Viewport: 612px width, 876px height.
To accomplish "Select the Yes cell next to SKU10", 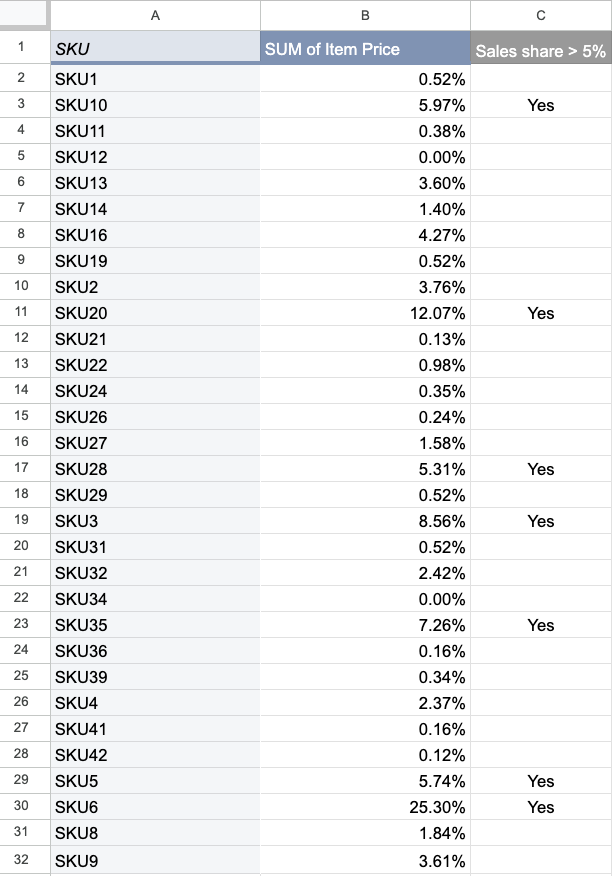I will pos(540,105).
